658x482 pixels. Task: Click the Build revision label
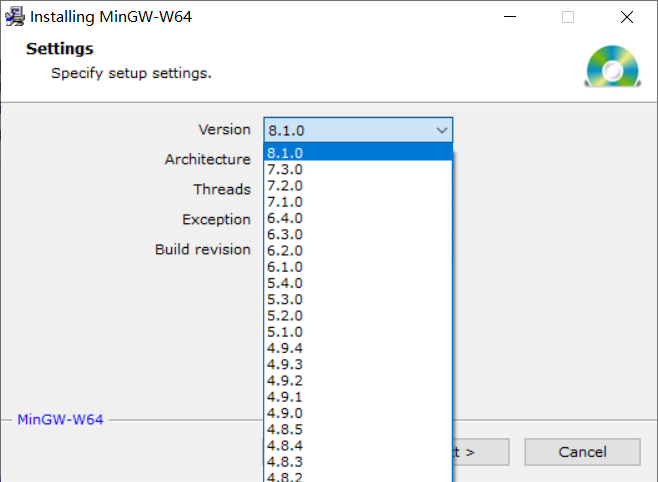(203, 249)
